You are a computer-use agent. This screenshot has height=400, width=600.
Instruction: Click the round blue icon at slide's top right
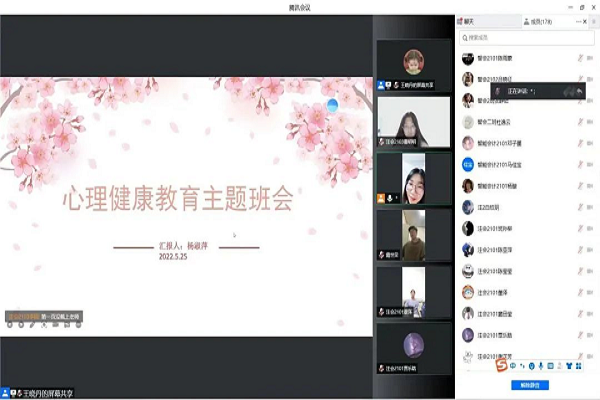click(x=331, y=101)
